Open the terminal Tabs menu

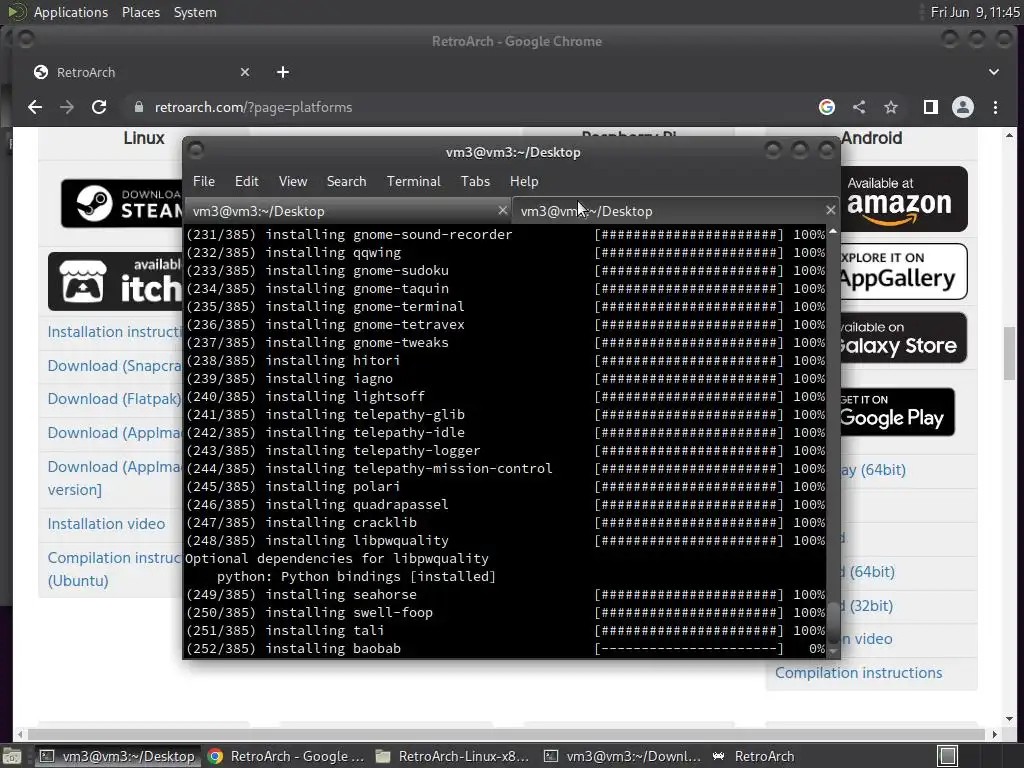(475, 181)
